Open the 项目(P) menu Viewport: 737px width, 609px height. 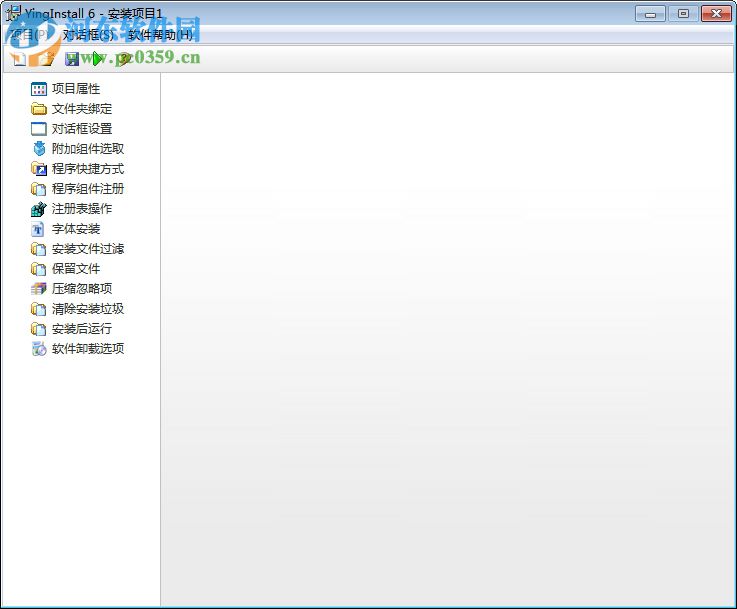pos(29,35)
